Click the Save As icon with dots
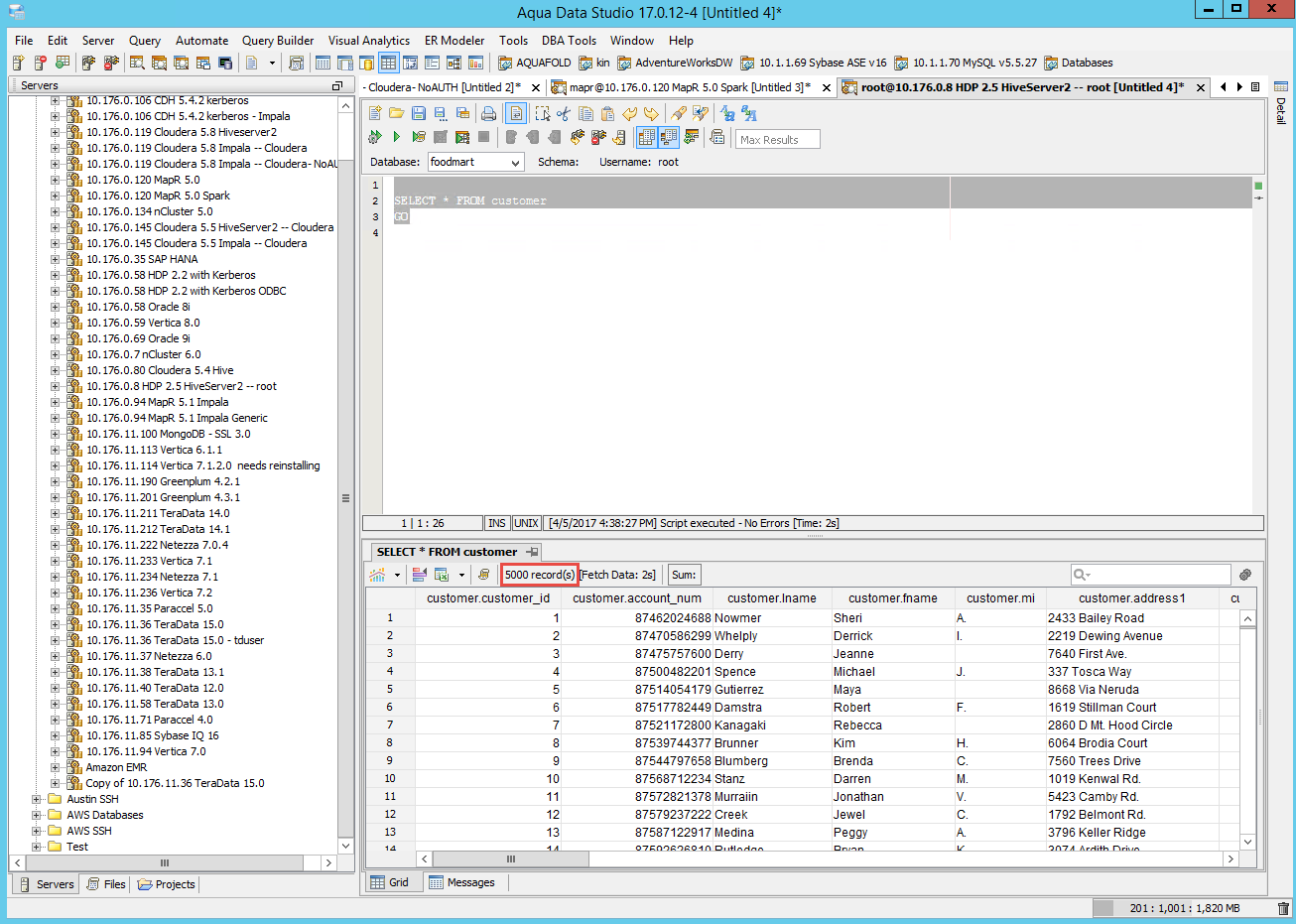Screen dimensions: 1296x924 pos(441,113)
